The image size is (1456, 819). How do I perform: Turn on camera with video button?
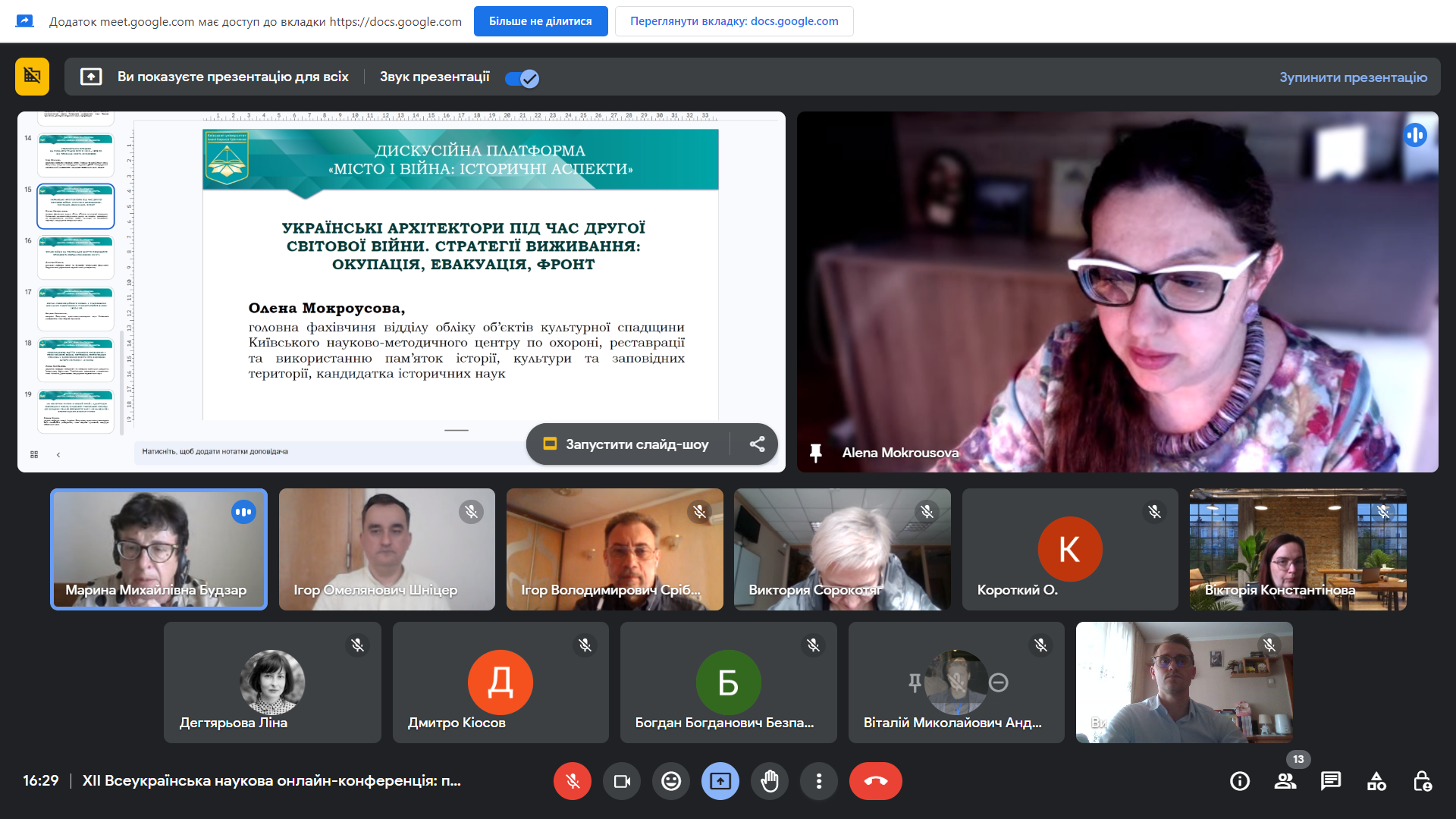[x=622, y=781]
